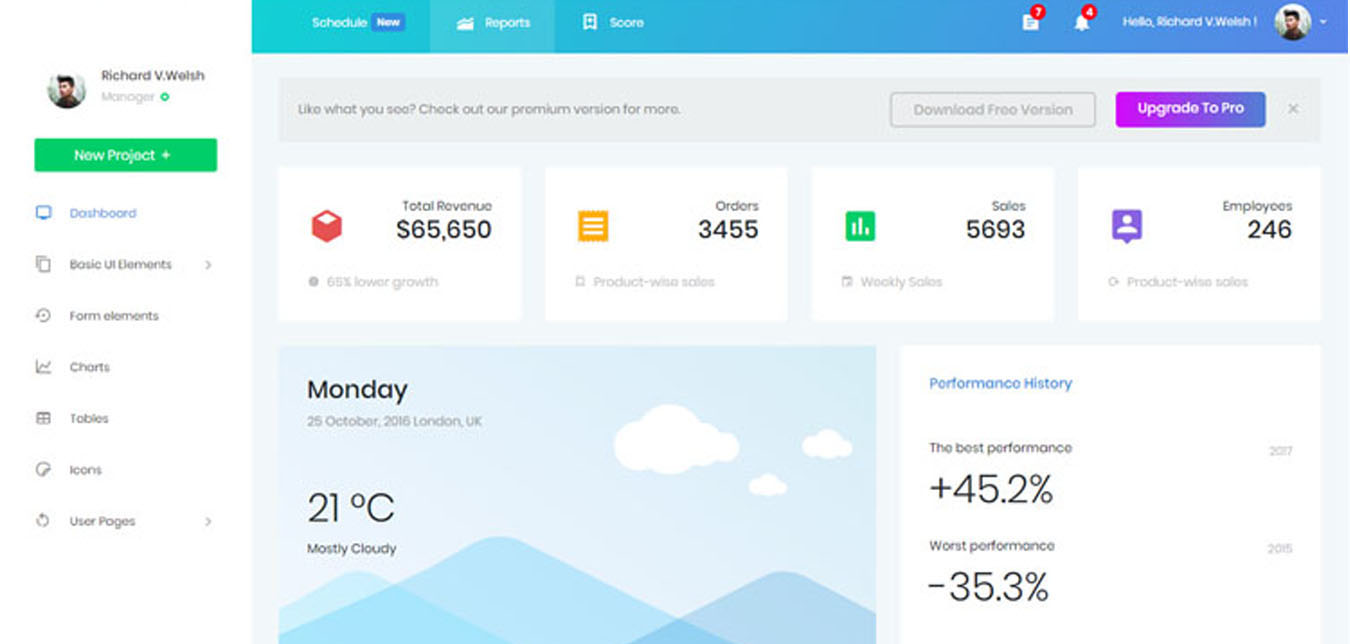The width and height of the screenshot is (1350, 644).
Task: Click the red cube Total Revenue icon
Action: point(326,226)
